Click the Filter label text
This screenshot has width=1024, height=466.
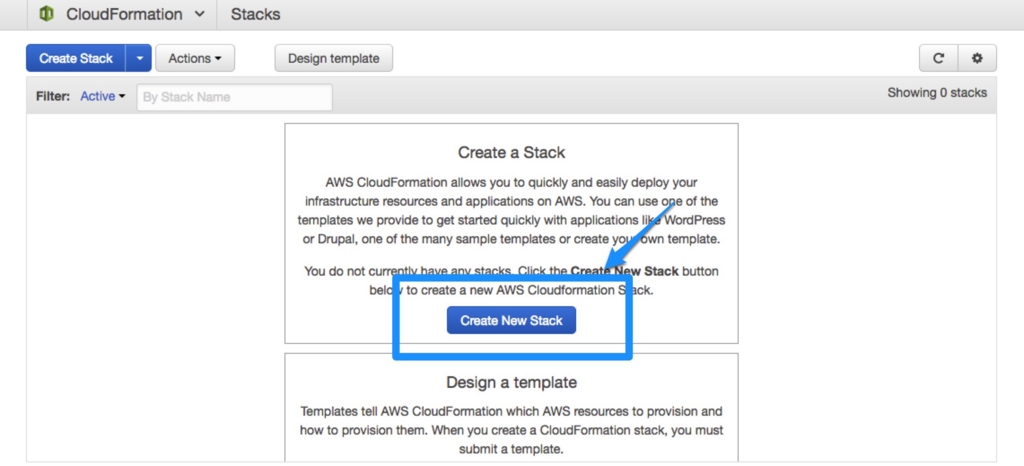[53, 97]
